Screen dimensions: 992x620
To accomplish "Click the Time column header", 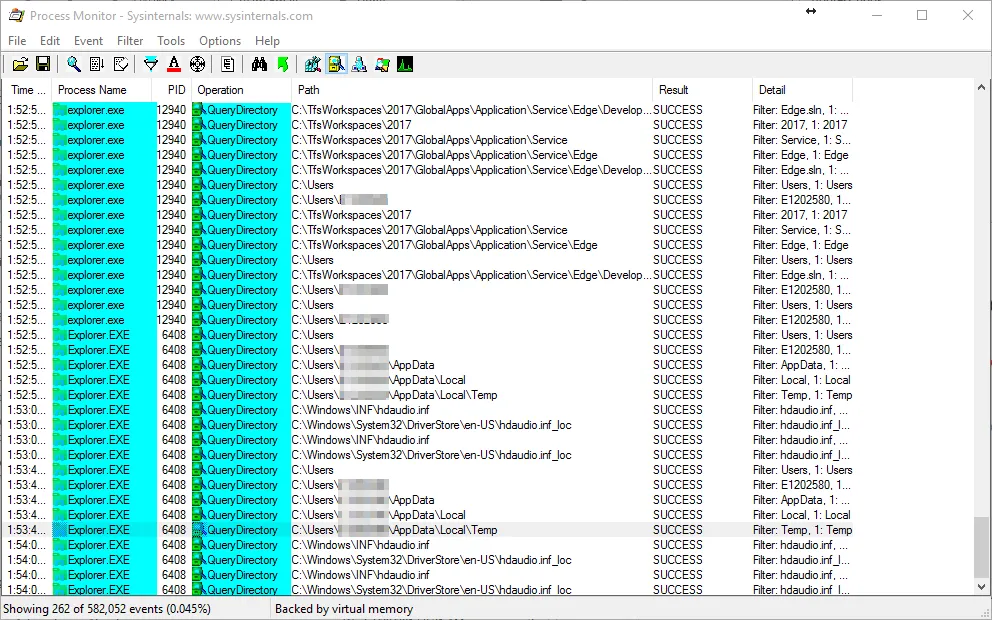I will tap(27, 90).
